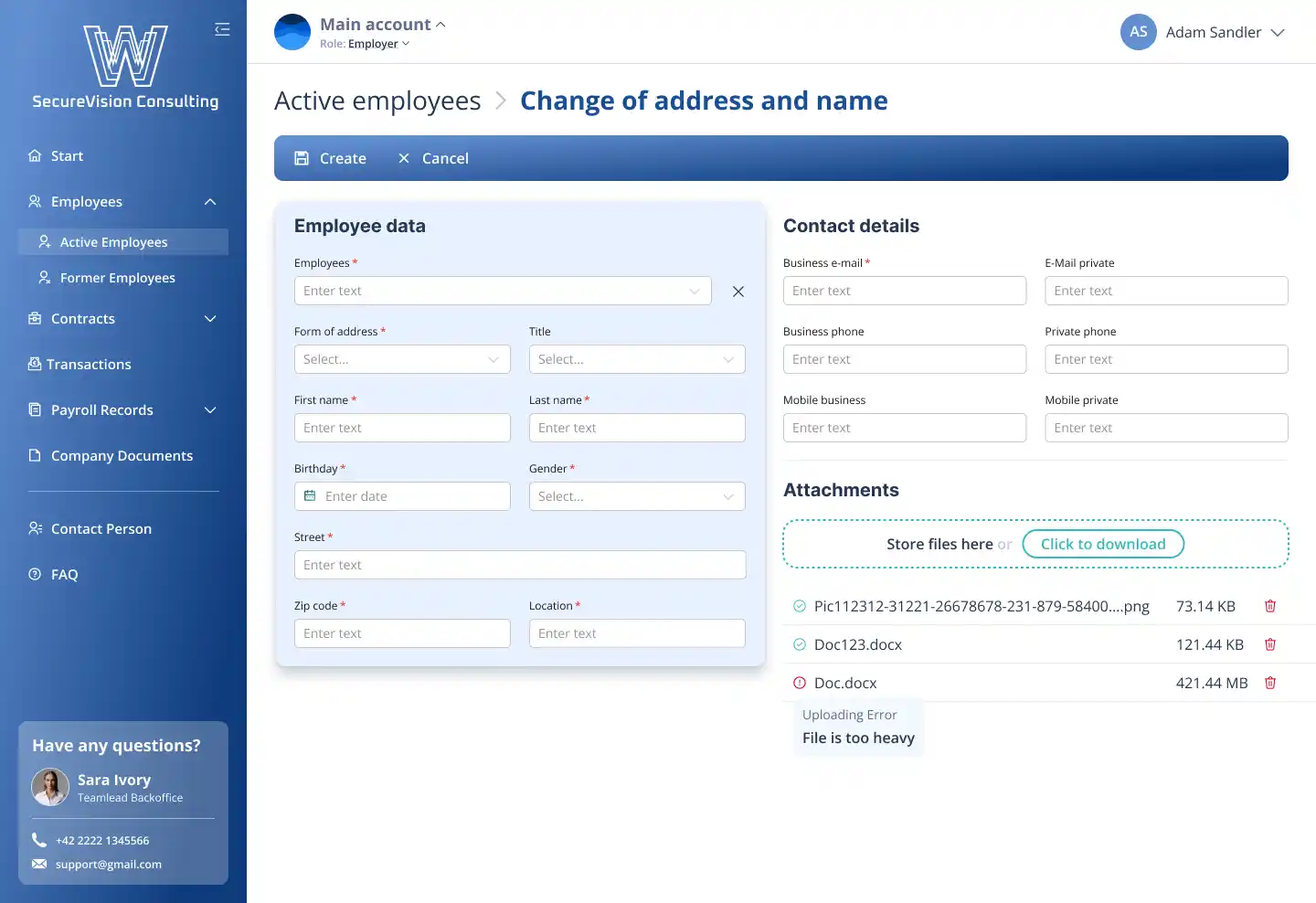The image size is (1316, 903).
Task: Expand the Payroll Records section
Action: coord(210,409)
